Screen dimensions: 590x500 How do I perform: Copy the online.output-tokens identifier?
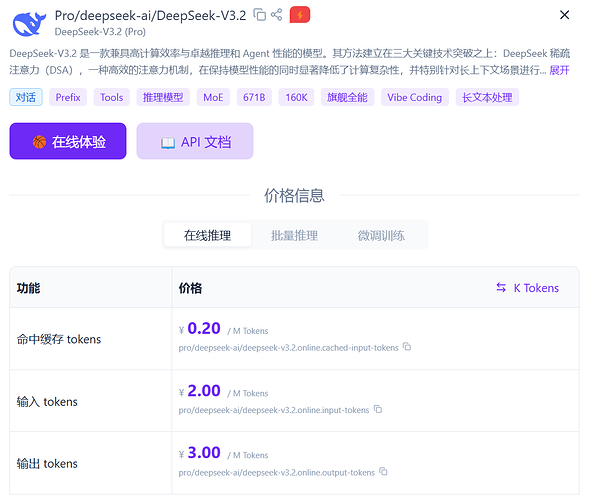383,471
